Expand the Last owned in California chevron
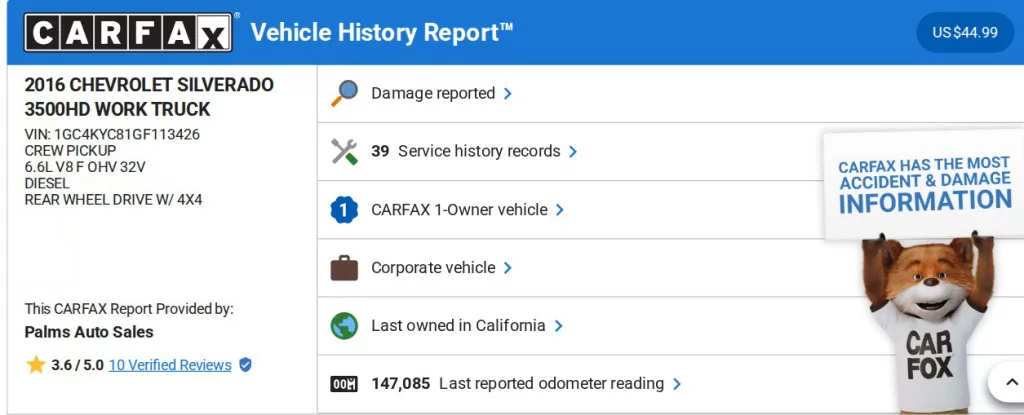The height and width of the screenshot is (415, 1024). click(558, 326)
